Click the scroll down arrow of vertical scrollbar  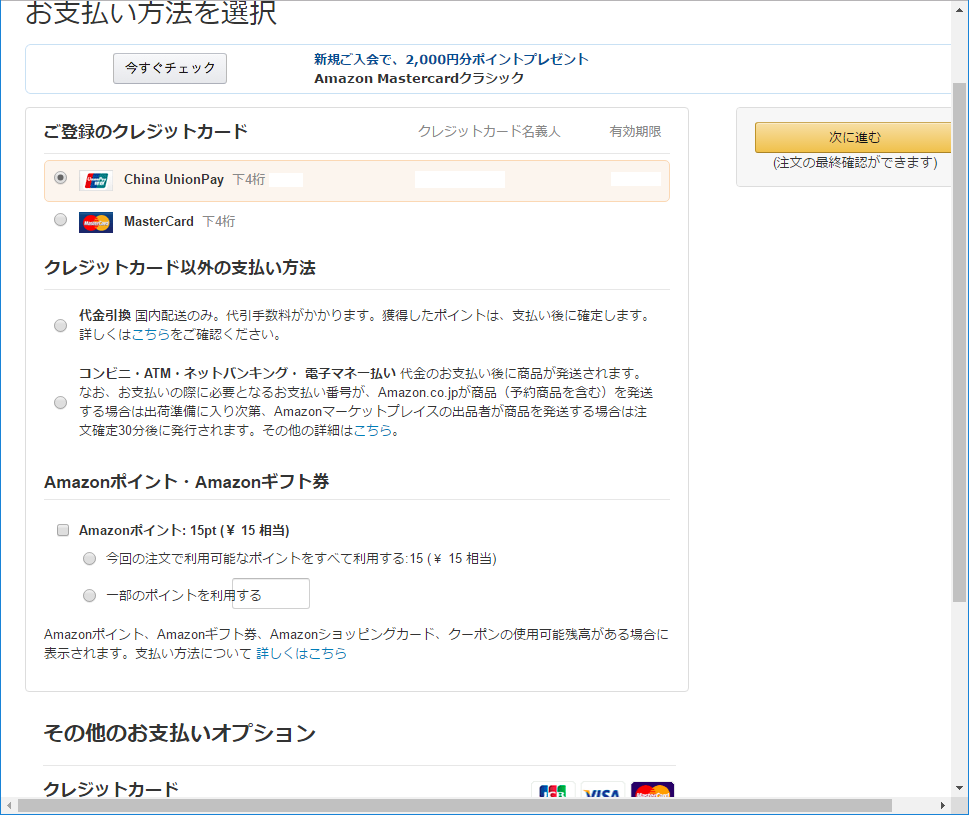(959, 788)
